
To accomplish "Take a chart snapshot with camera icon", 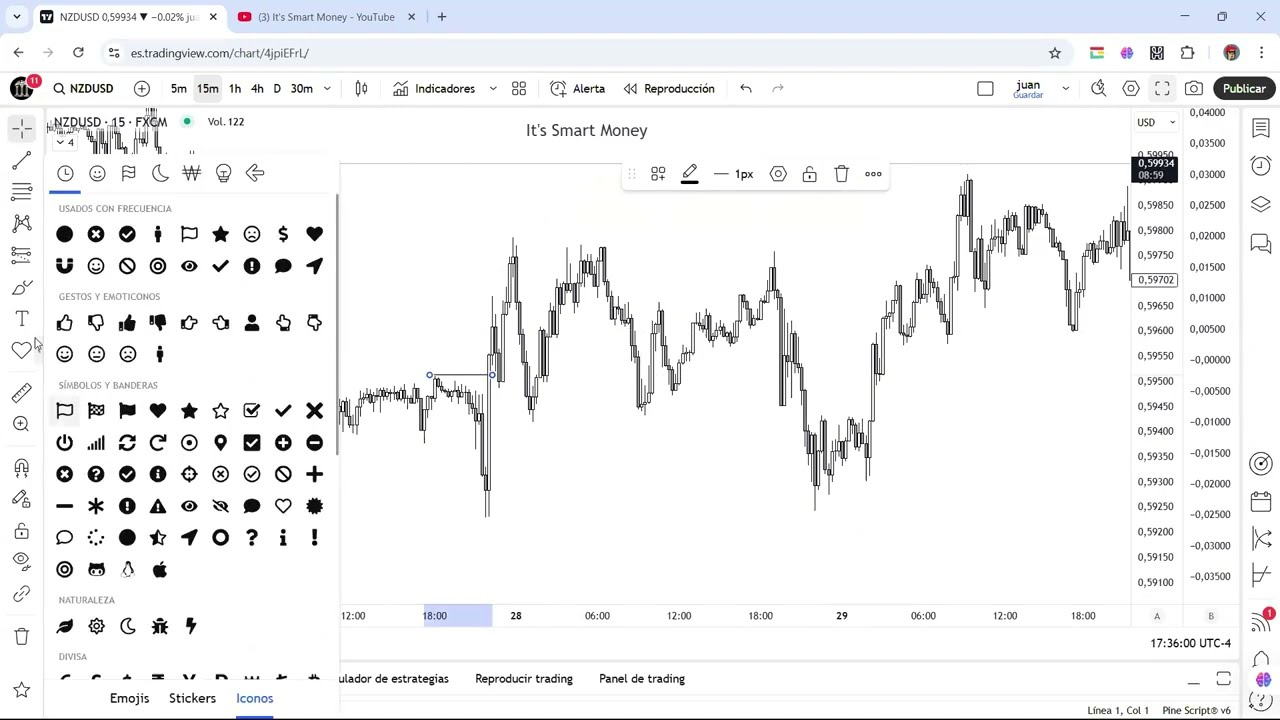I will 1194,88.
